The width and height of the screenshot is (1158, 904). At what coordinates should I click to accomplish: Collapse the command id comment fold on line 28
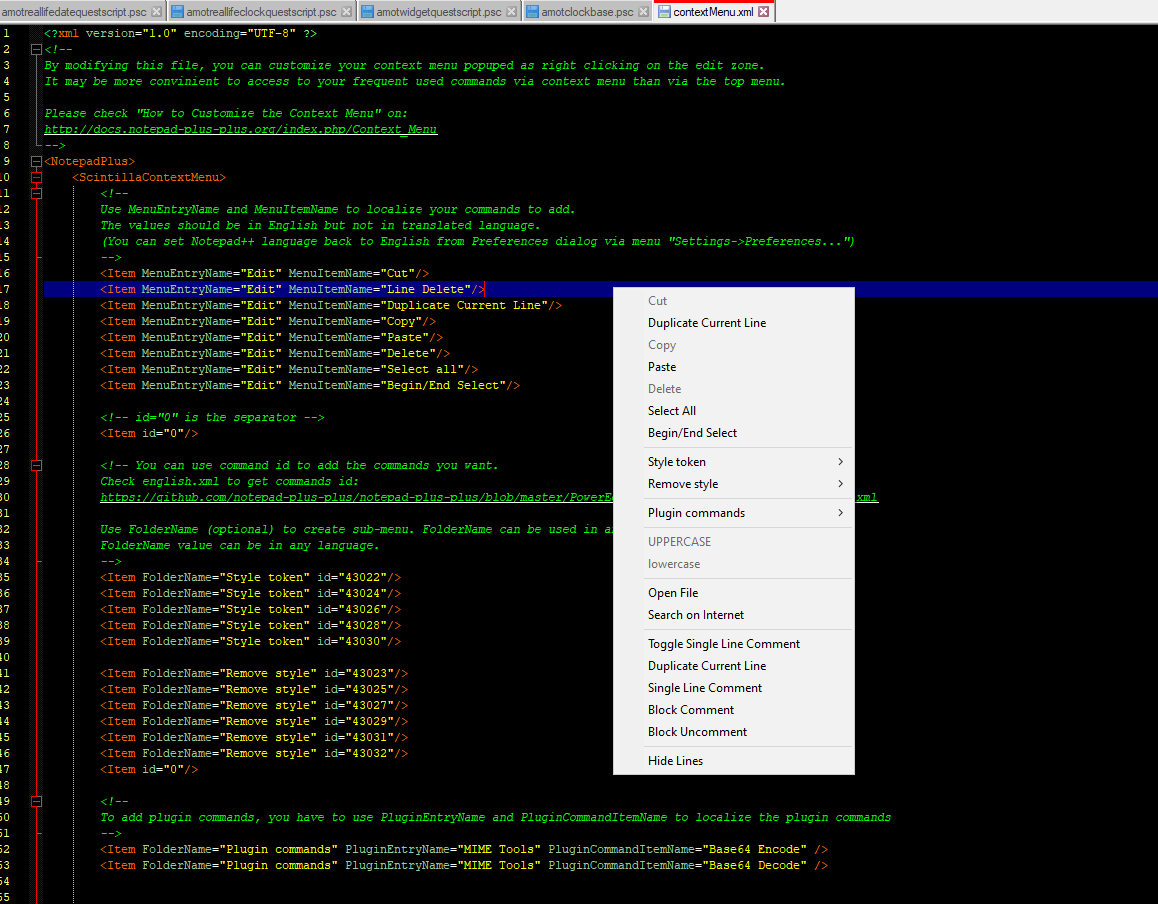(x=36, y=465)
